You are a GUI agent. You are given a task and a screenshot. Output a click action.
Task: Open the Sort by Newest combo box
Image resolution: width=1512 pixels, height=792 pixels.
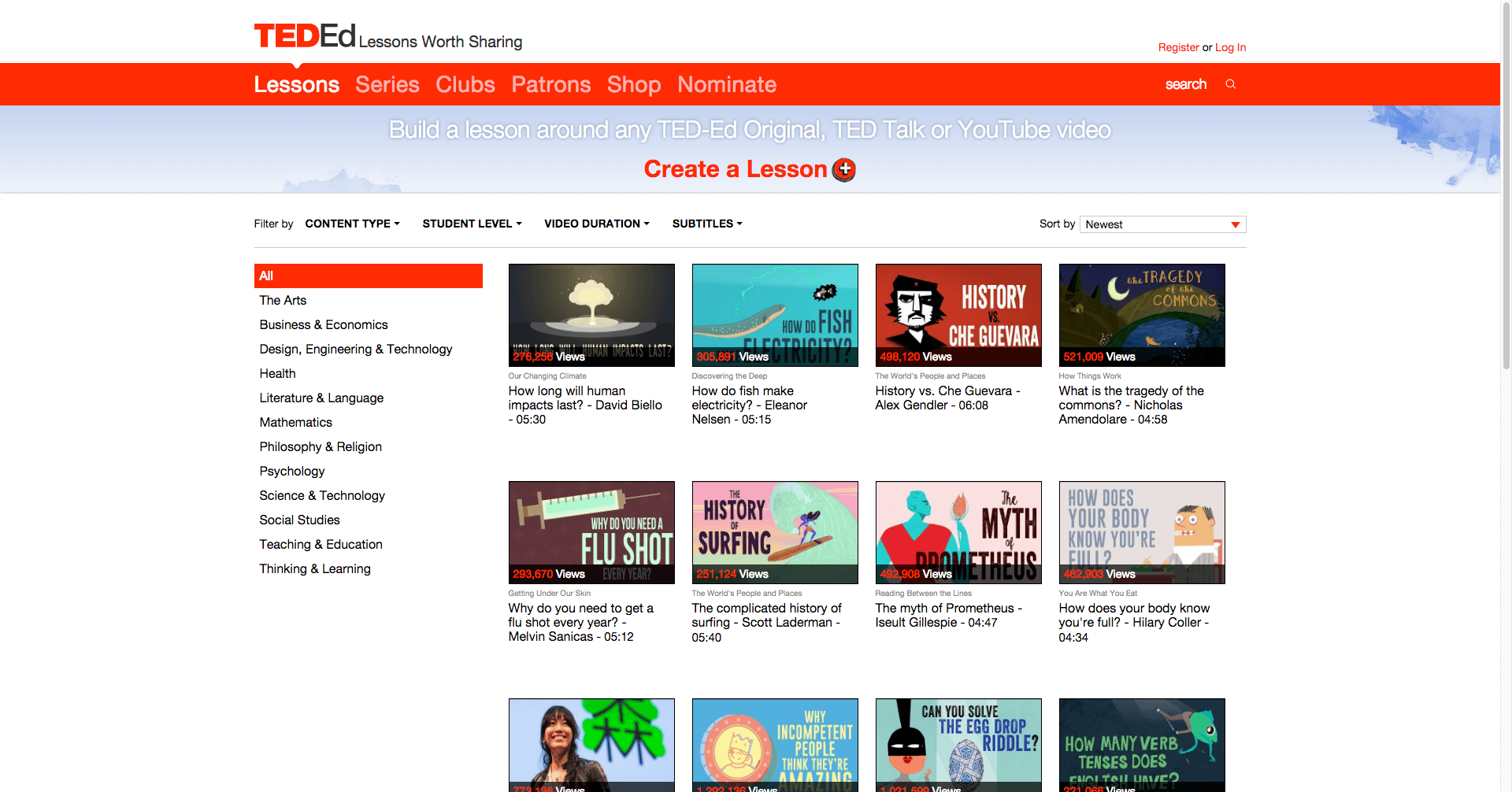pyautogui.click(x=1162, y=224)
